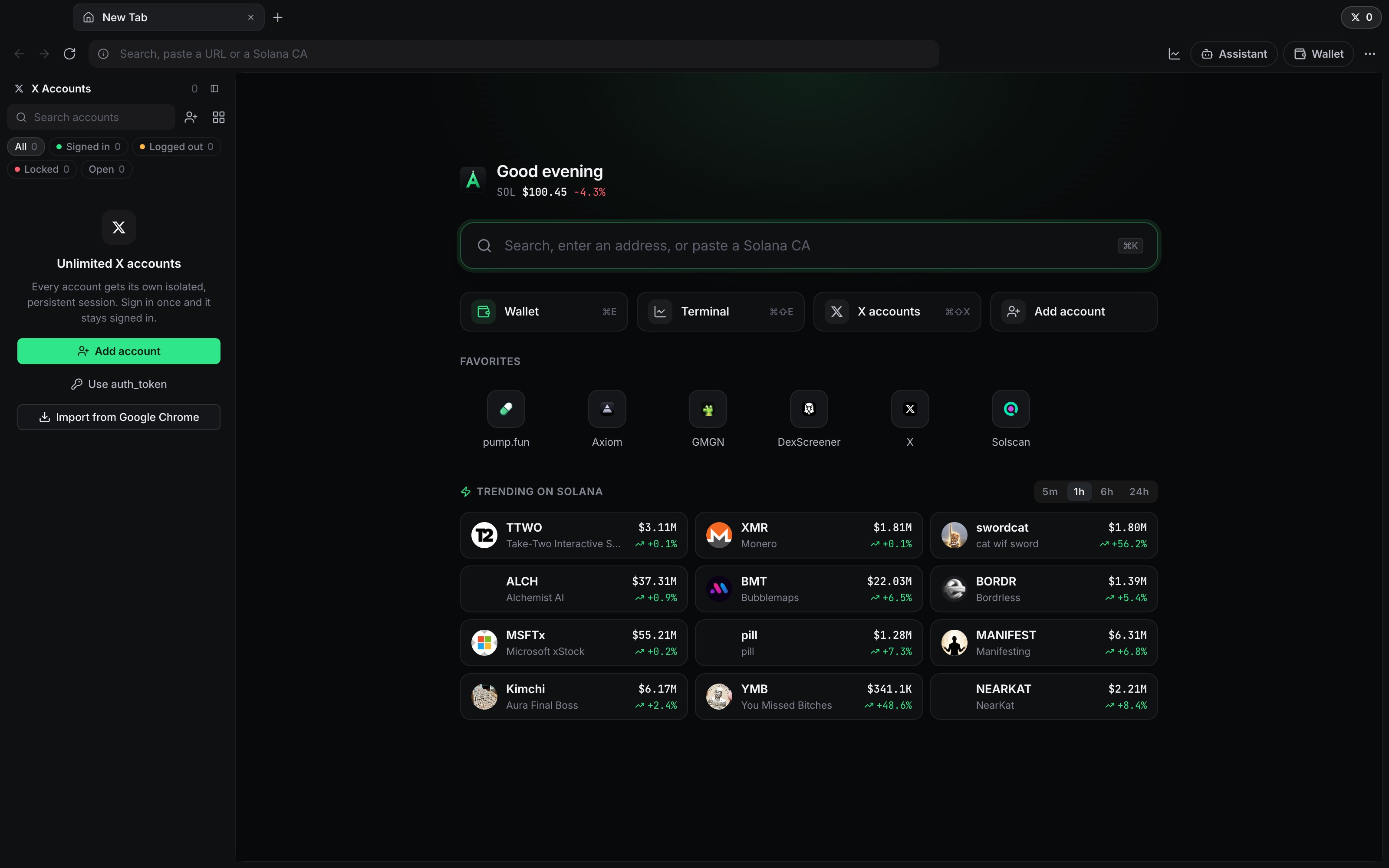Select the 24h trending timeframe

pos(1139,491)
